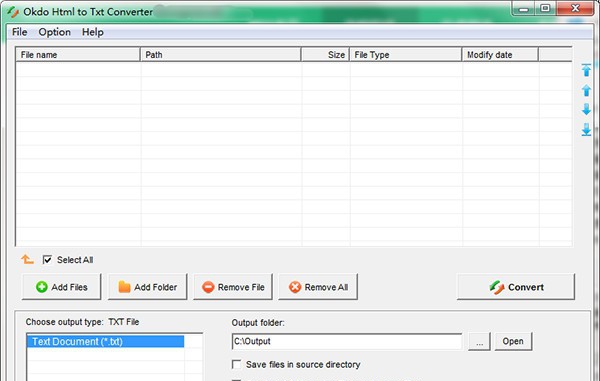
Task: Open the Option menu
Action: coord(54,32)
